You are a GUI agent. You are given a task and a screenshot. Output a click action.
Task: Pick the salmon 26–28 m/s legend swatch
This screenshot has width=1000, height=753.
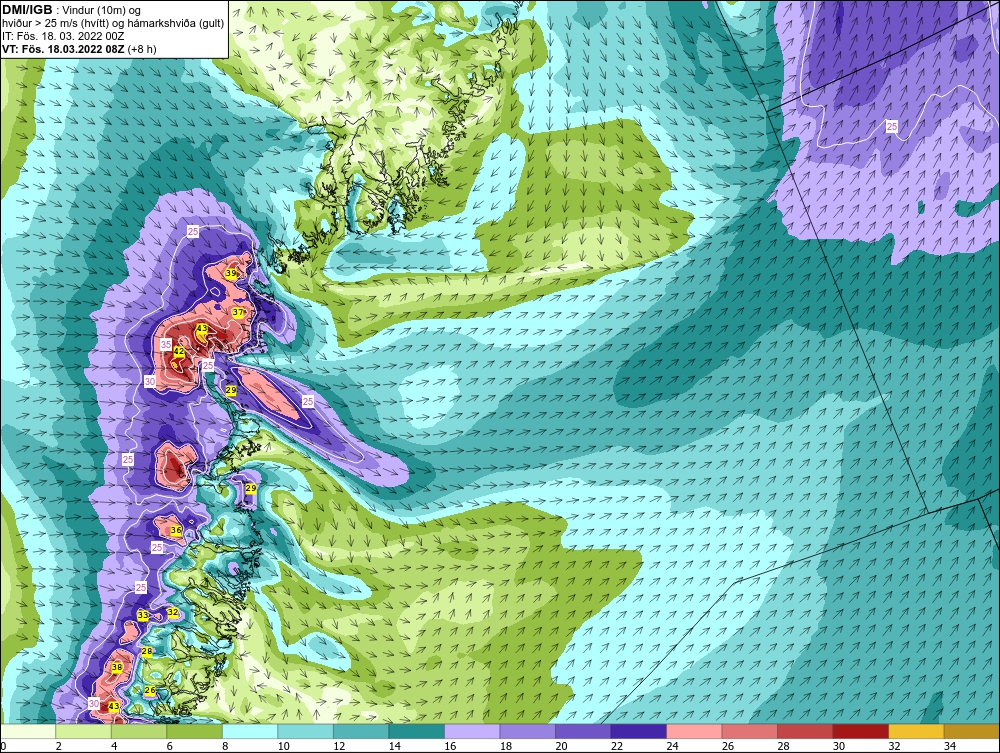749,731
